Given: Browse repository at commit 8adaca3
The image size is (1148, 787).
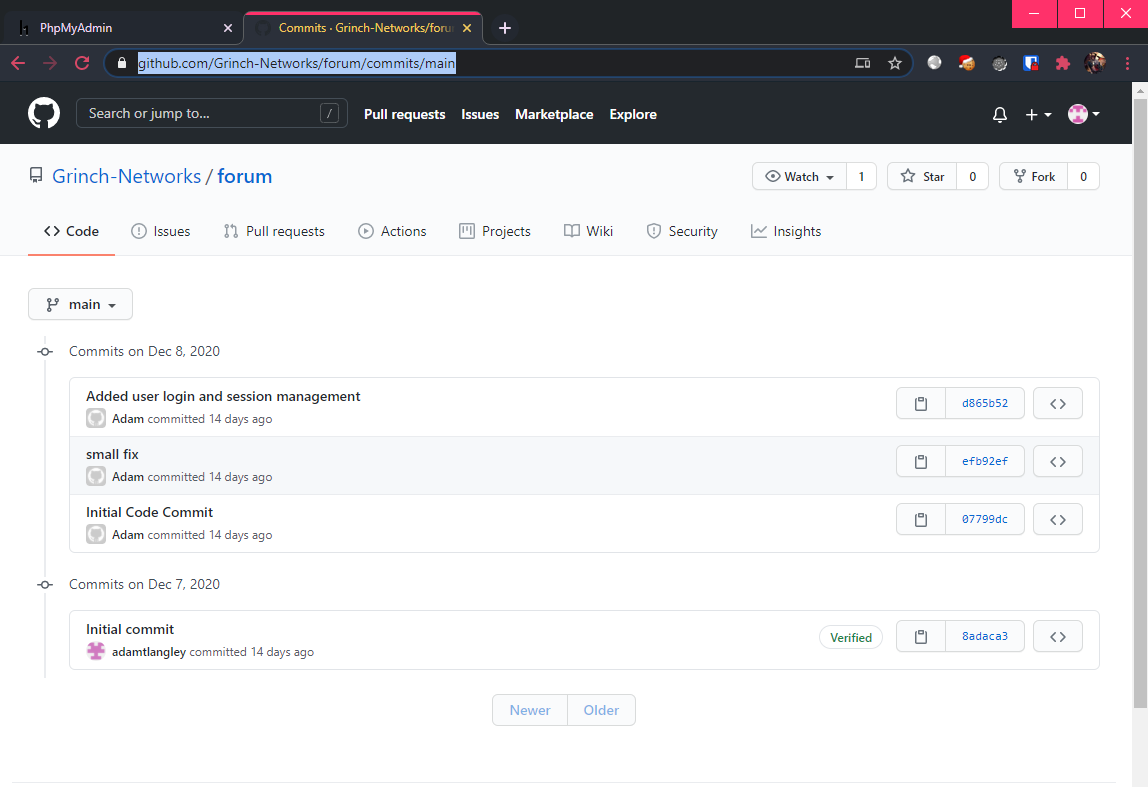Looking at the screenshot, I should tap(1057, 636).
